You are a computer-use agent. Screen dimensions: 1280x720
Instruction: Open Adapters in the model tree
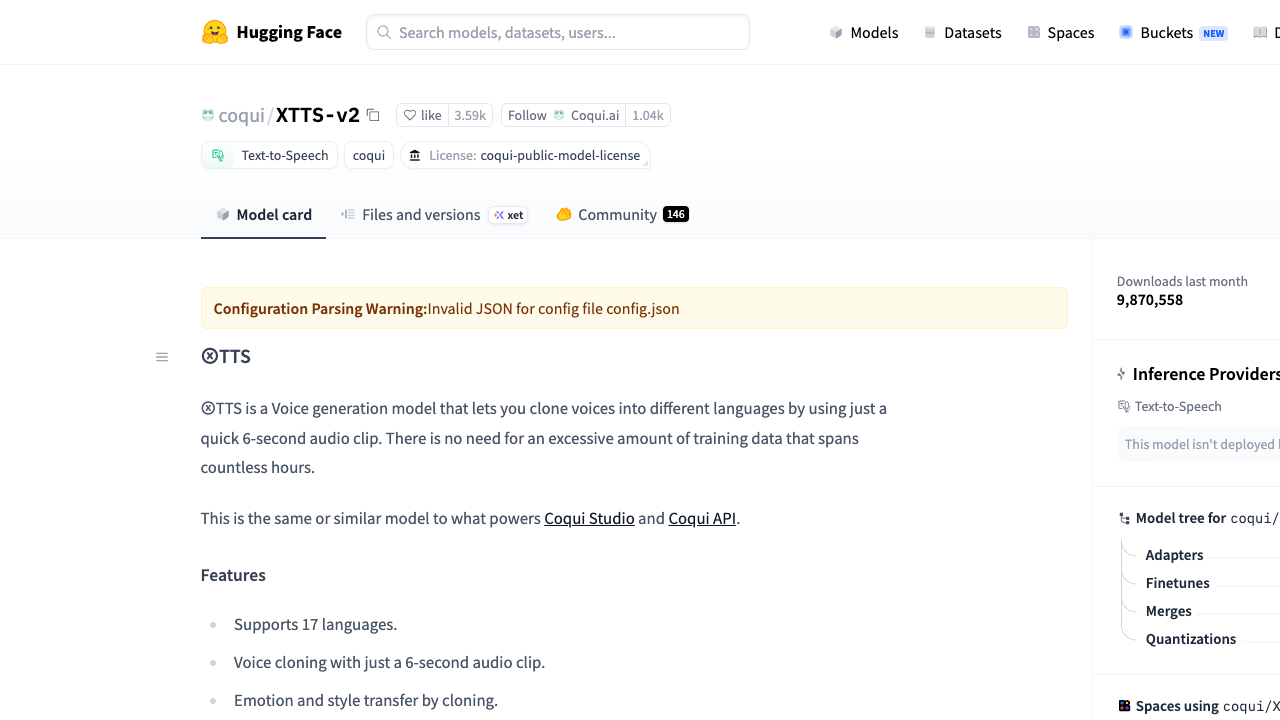(x=1174, y=555)
